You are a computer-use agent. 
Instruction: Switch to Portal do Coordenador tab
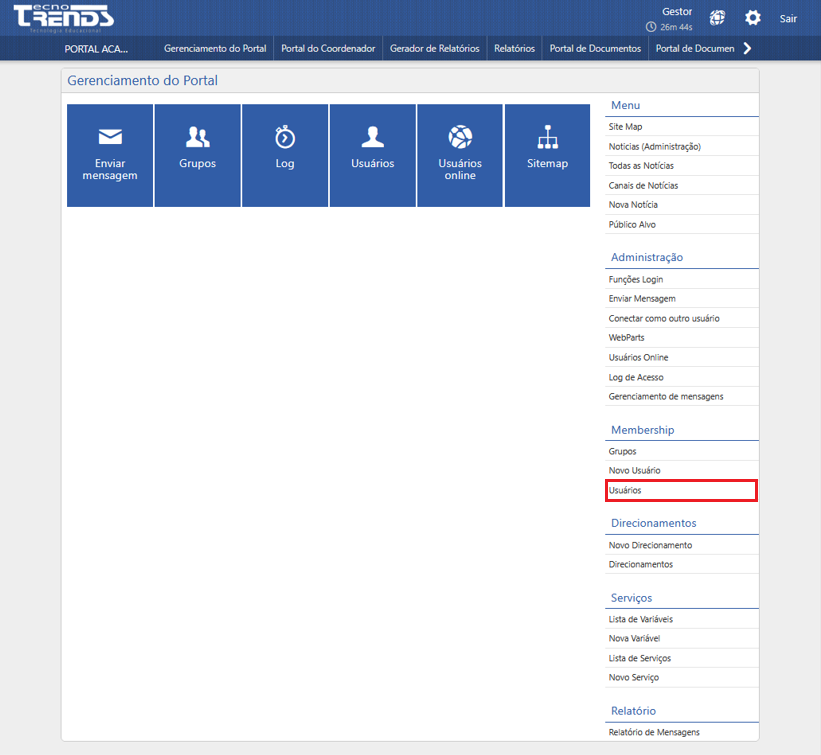[x=328, y=48]
